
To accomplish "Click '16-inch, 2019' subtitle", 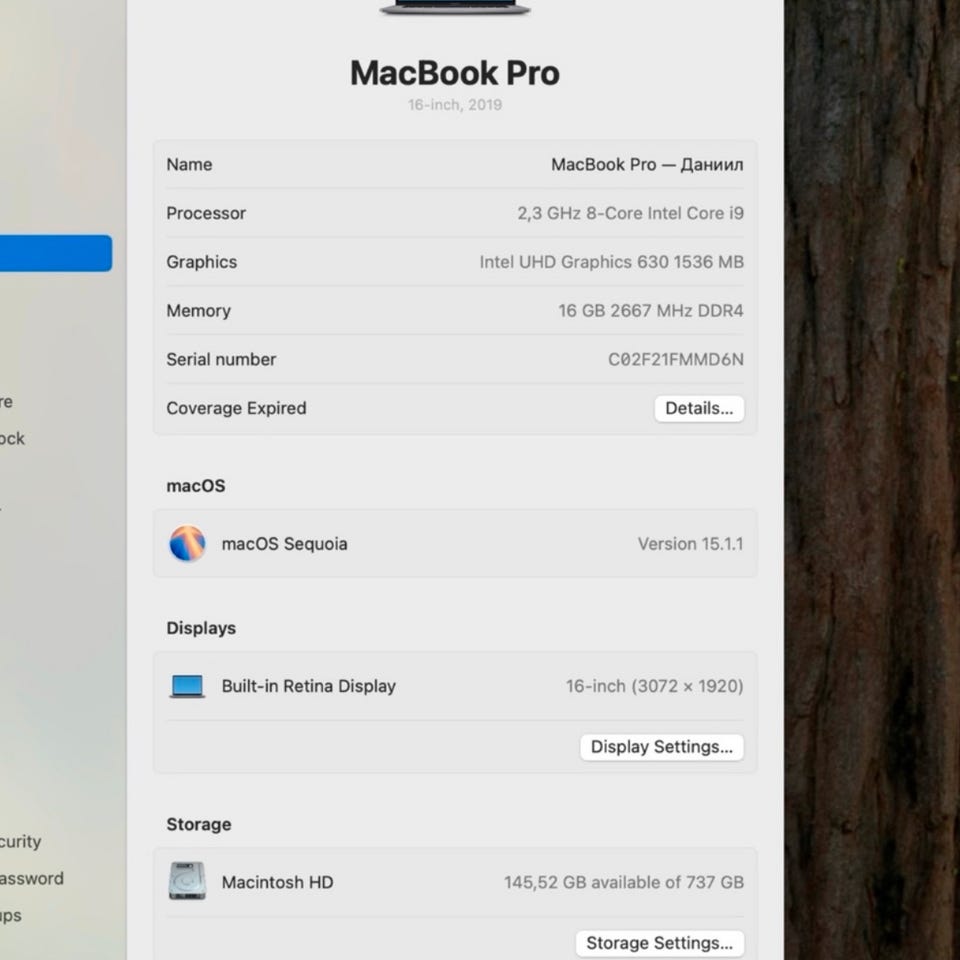I will tap(455, 105).
